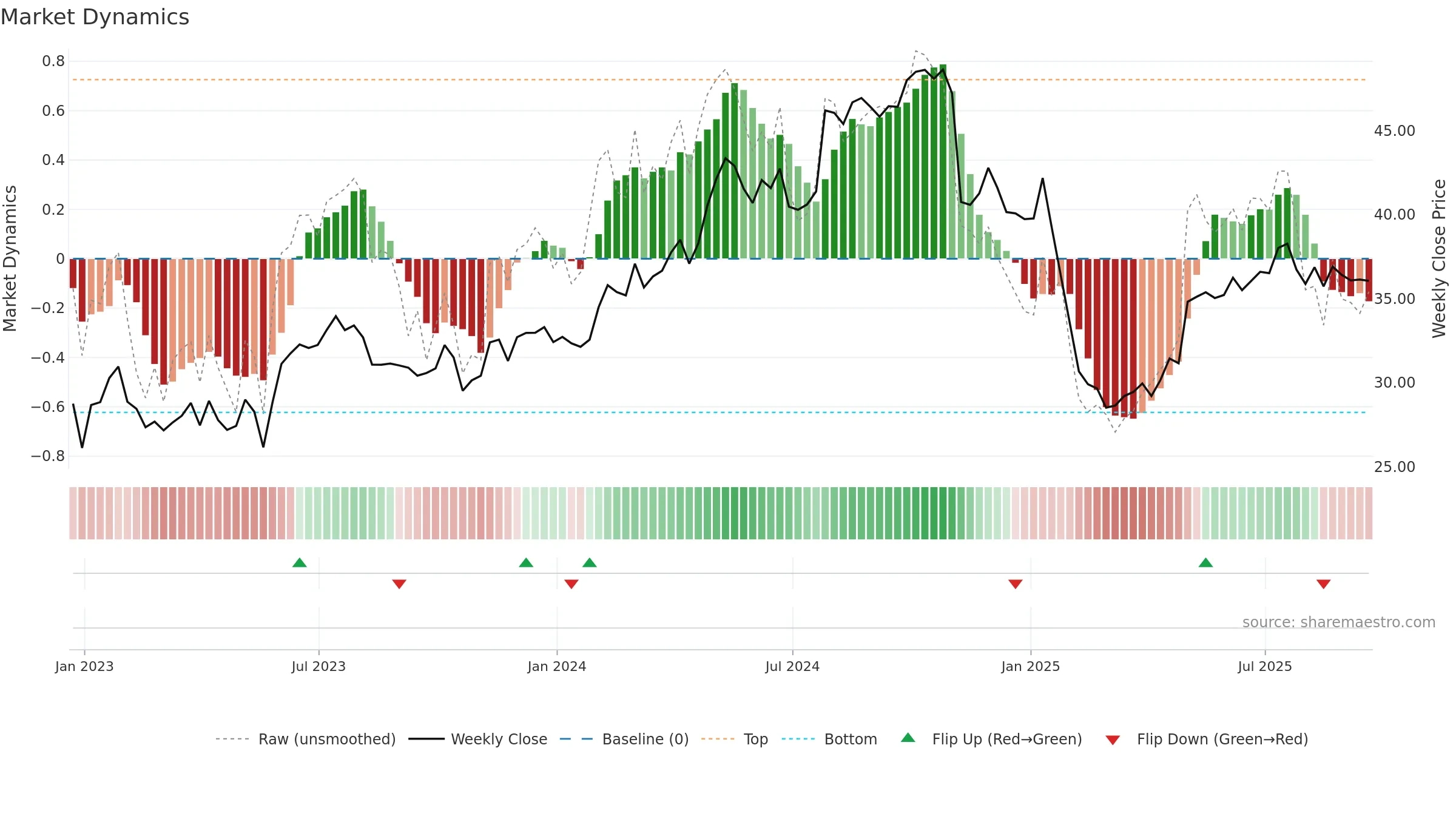
Task: Toggle Flip Down (Green→Red) legend entry
Action: point(1207,739)
